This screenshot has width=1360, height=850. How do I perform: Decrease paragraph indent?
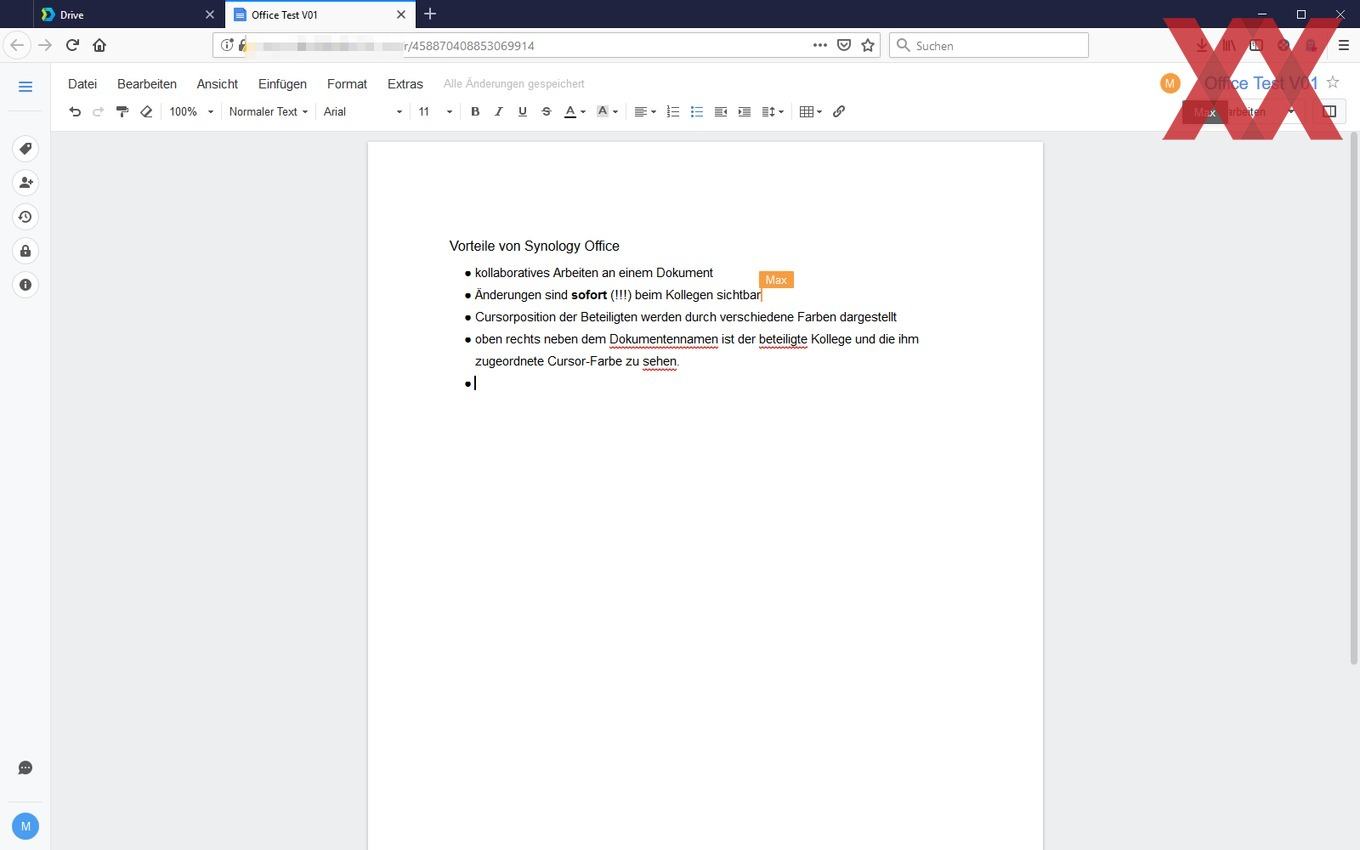720,112
